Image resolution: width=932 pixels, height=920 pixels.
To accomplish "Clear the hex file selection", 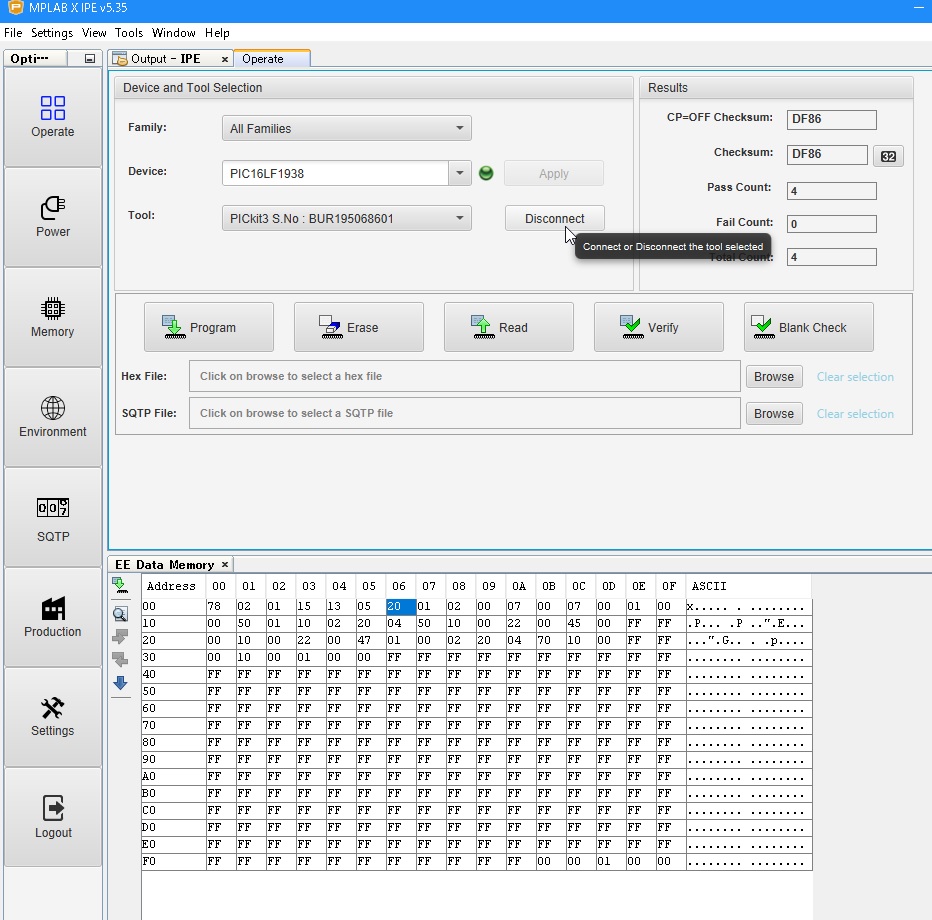I will pos(855,377).
